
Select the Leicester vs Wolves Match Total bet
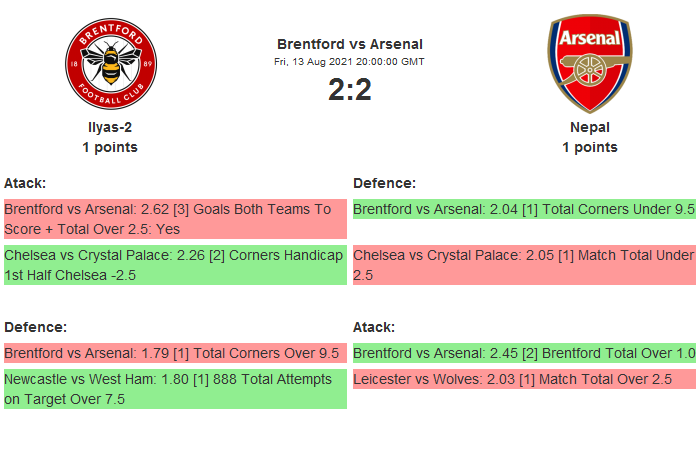pos(524,379)
